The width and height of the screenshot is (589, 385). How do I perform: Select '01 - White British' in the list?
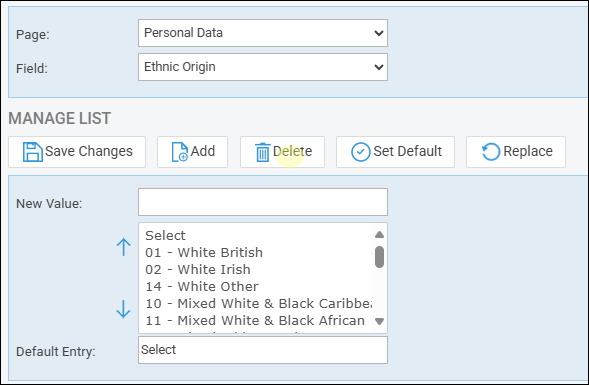(x=204, y=252)
